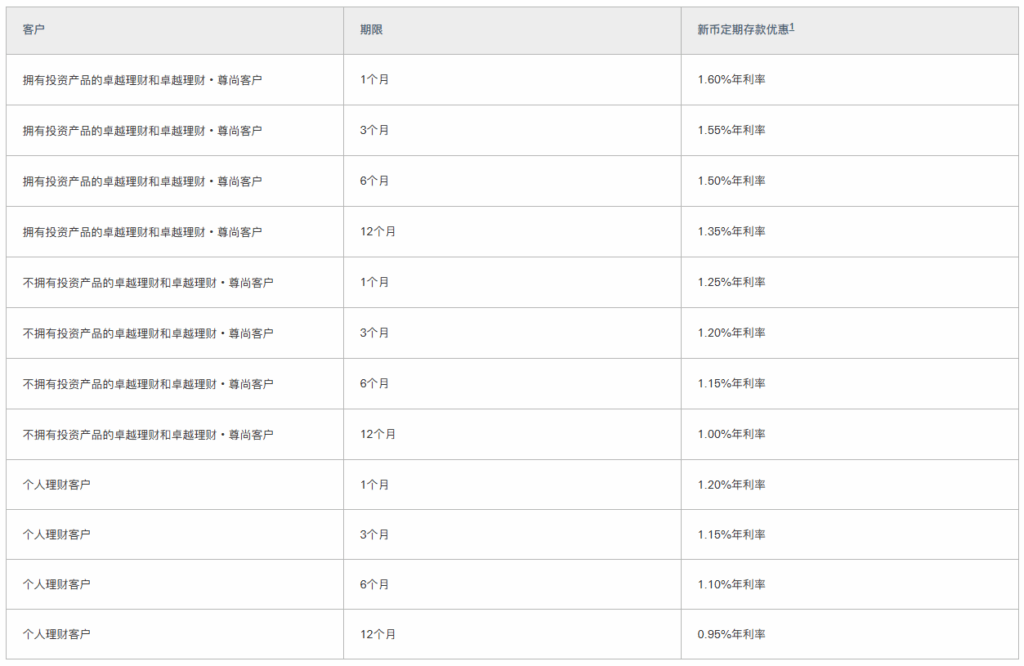This screenshot has width=1024, height=666.
Task: Click the 1.50%年利率 rate cell
Action: (x=731, y=181)
